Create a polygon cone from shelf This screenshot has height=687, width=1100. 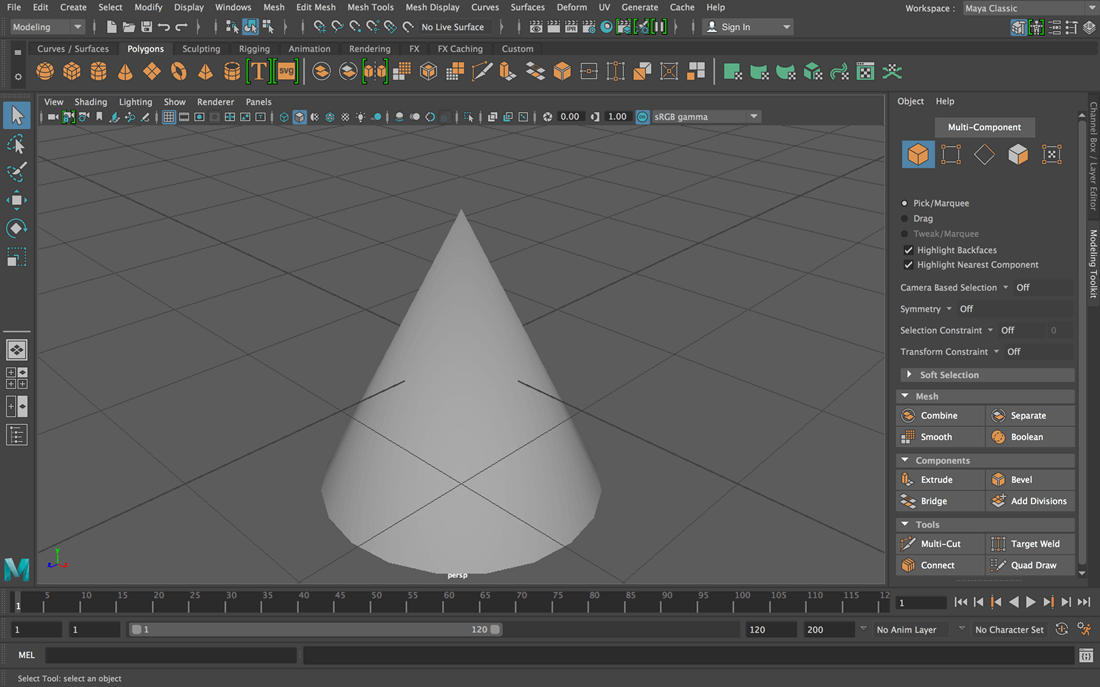coord(125,72)
